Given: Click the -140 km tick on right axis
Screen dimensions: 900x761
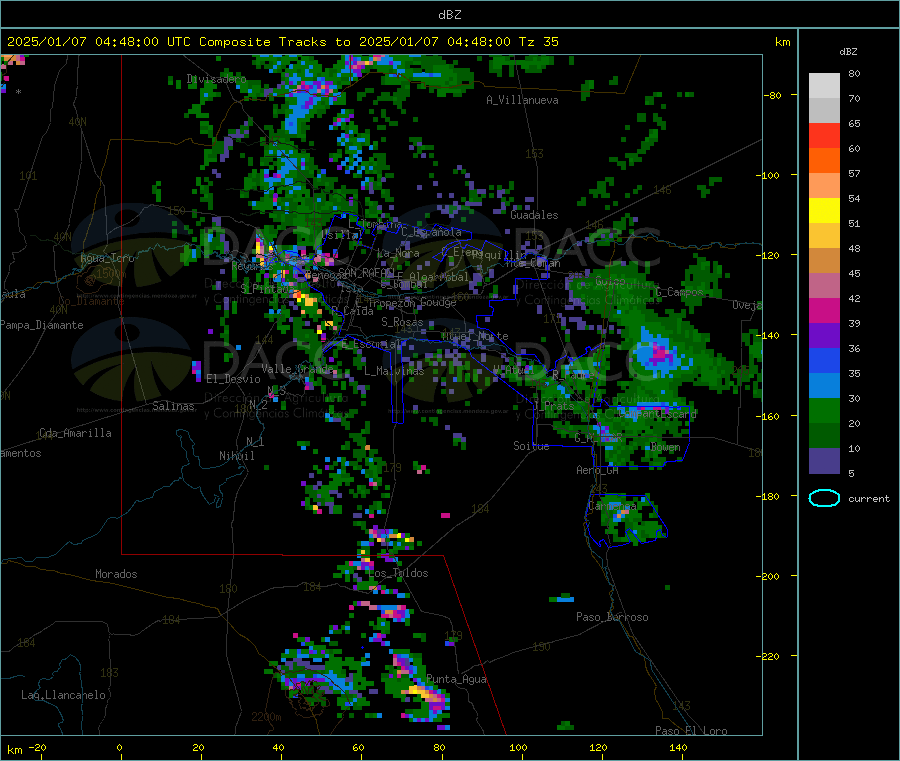Looking at the screenshot, I should 771,335.
